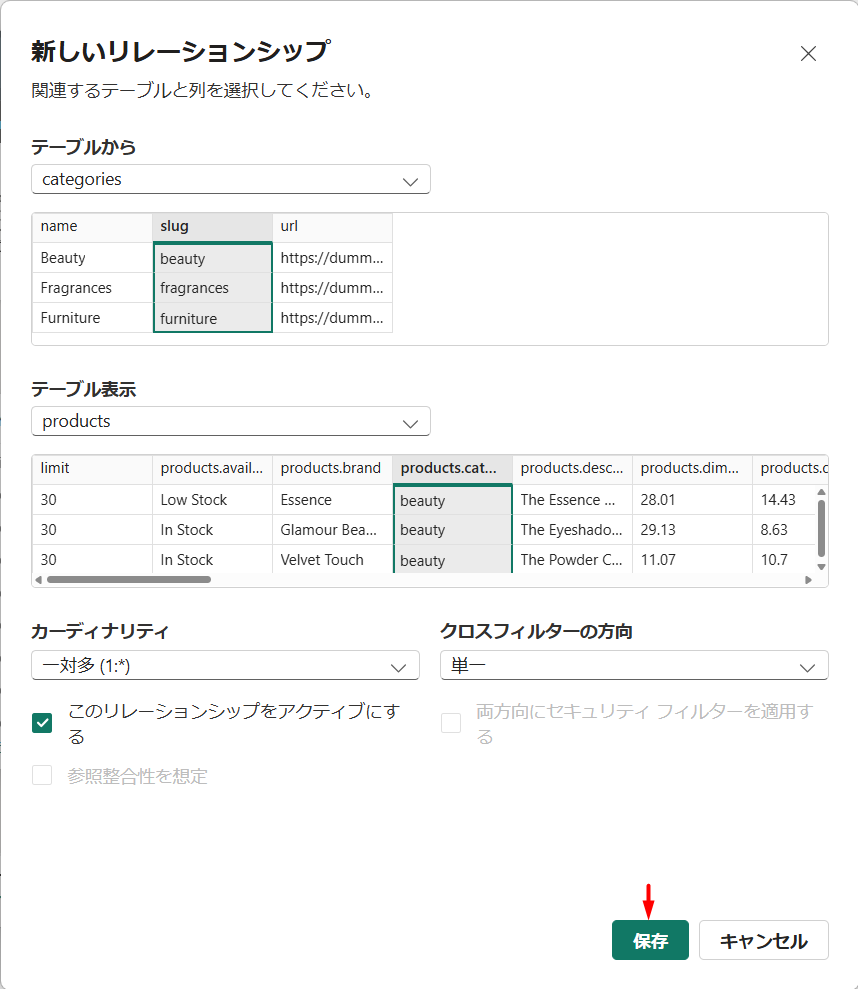This screenshot has height=989, width=858.
Task: Toggle the 参照整合性を想定 checkbox
Action: tap(42, 775)
